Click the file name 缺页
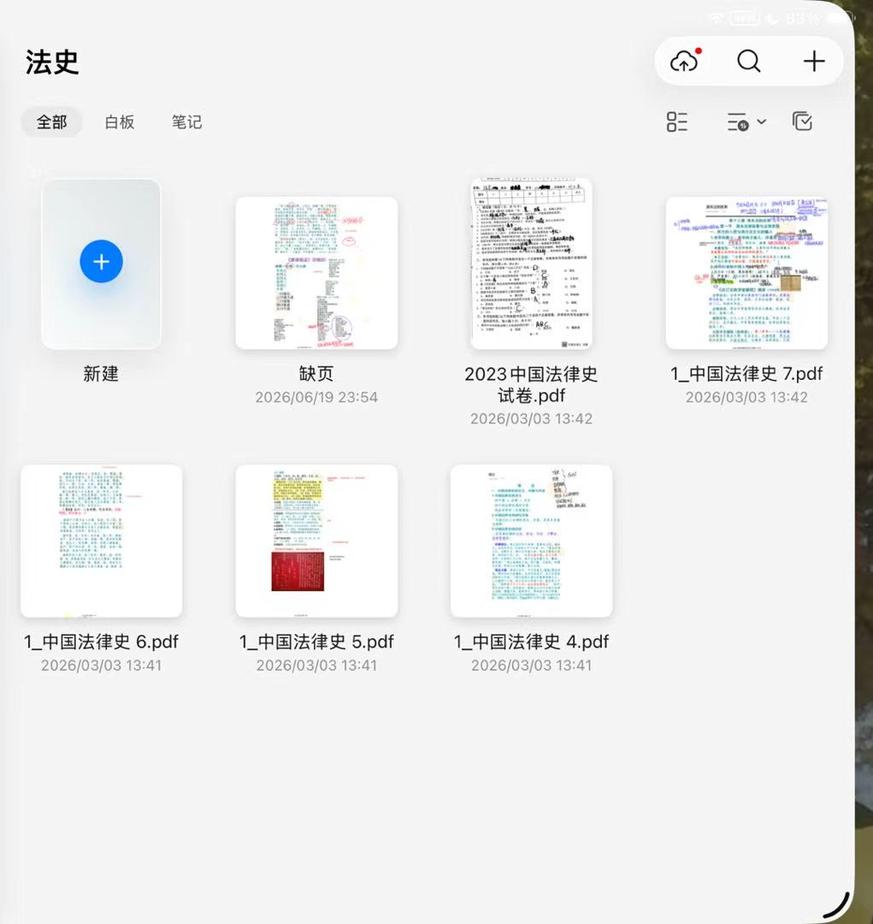Image resolution: width=873 pixels, height=924 pixels. pyautogui.click(x=317, y=374)
